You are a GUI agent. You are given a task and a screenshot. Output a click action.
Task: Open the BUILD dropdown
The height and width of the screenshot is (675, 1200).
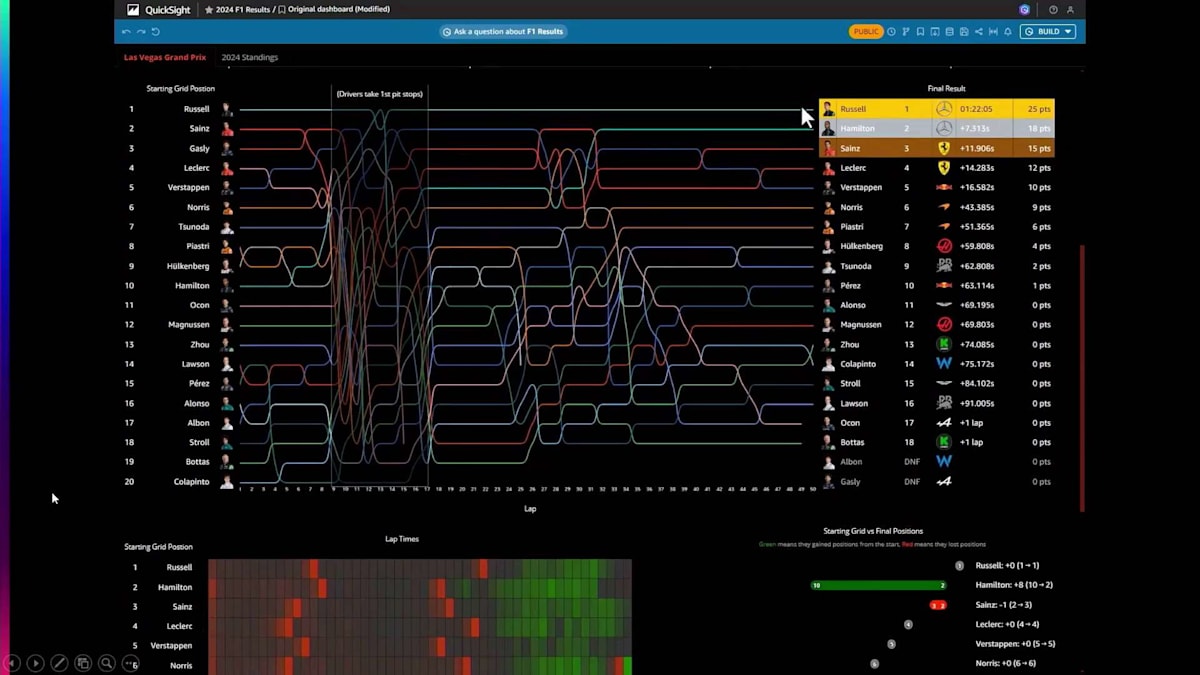coord(1048,32)
